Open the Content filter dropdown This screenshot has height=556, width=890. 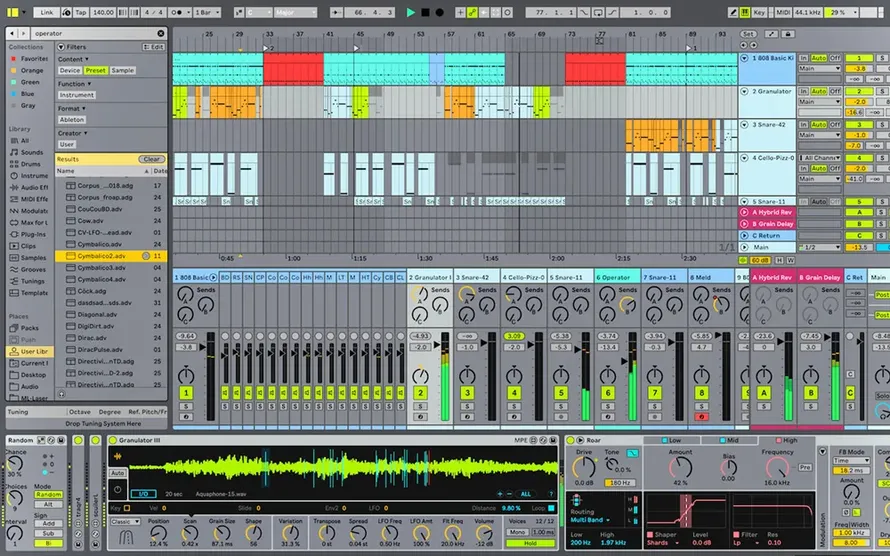[x=73, y=59]
